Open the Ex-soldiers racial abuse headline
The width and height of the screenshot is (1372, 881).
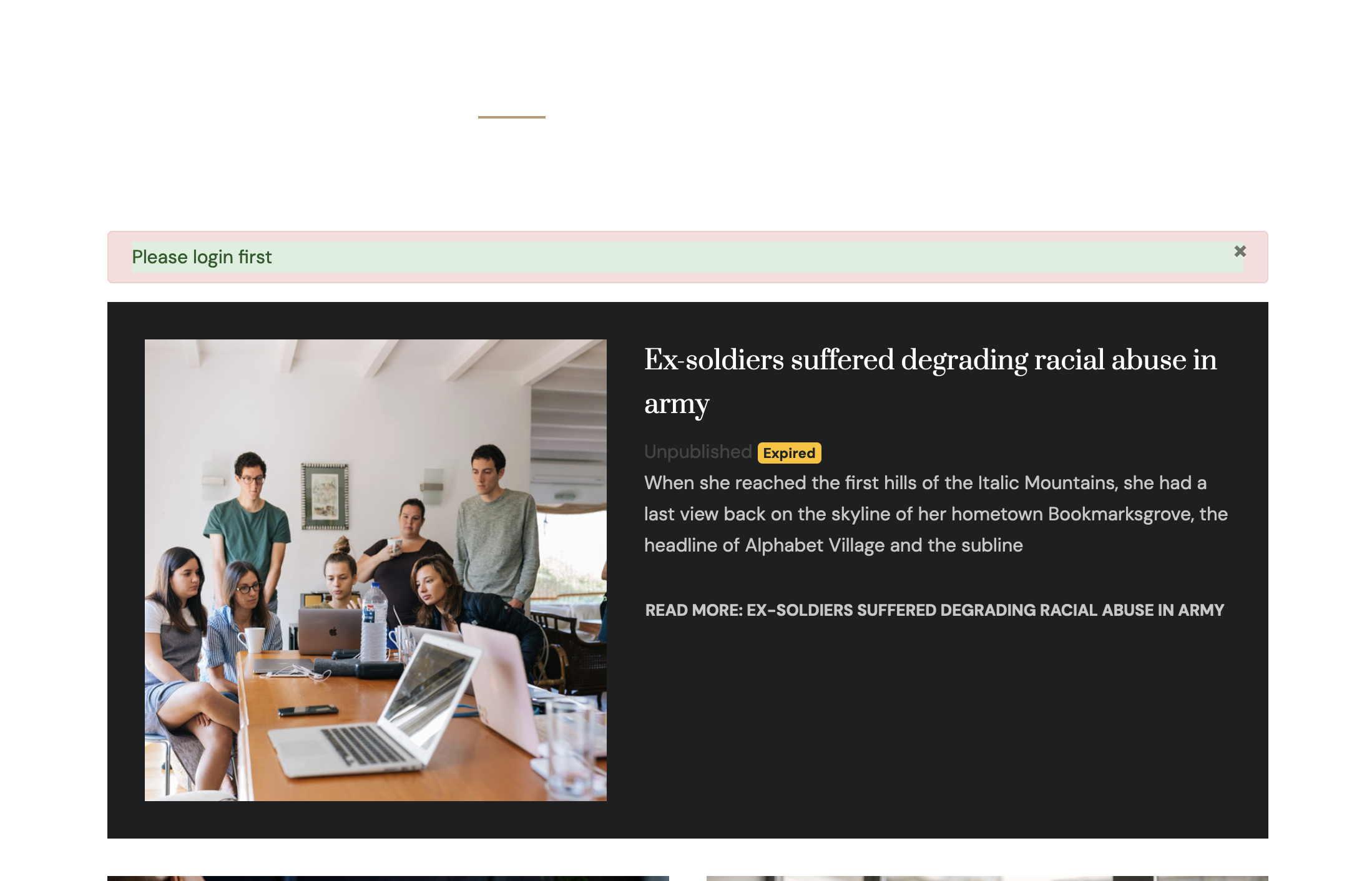[930, 360]
